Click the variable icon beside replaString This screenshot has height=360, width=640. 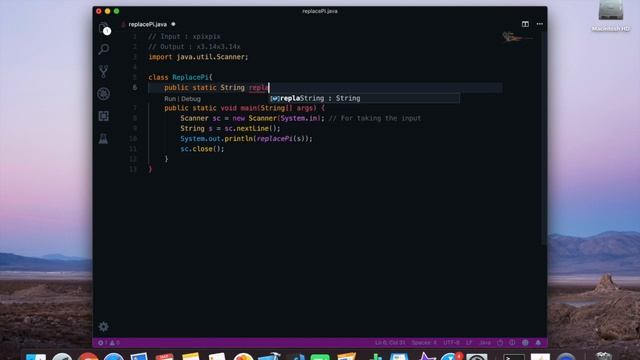coord(275,98)
